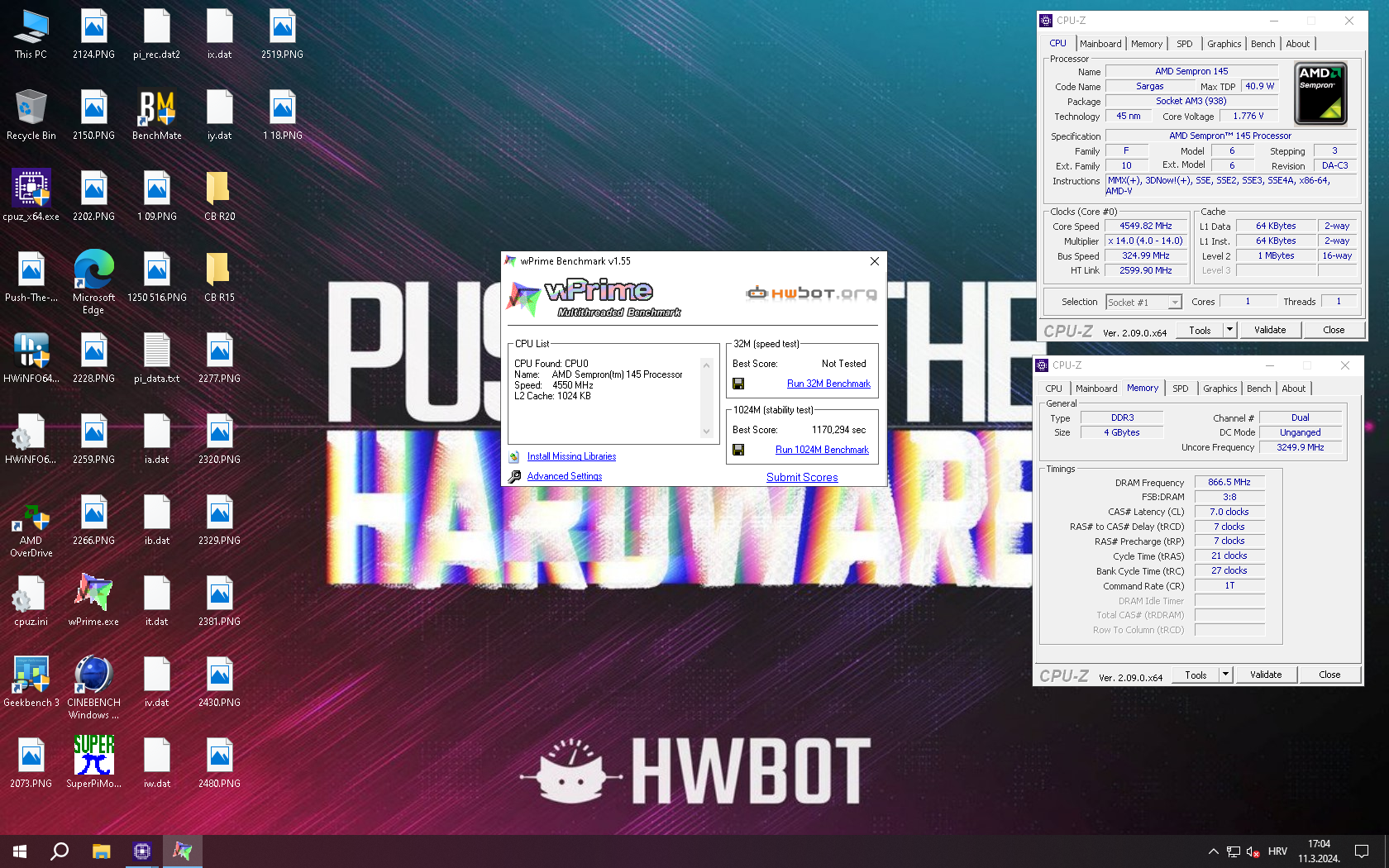Open the Recycle Bin icon
The height and width of the screenshot is (868, 1389).
click(31, 115)
